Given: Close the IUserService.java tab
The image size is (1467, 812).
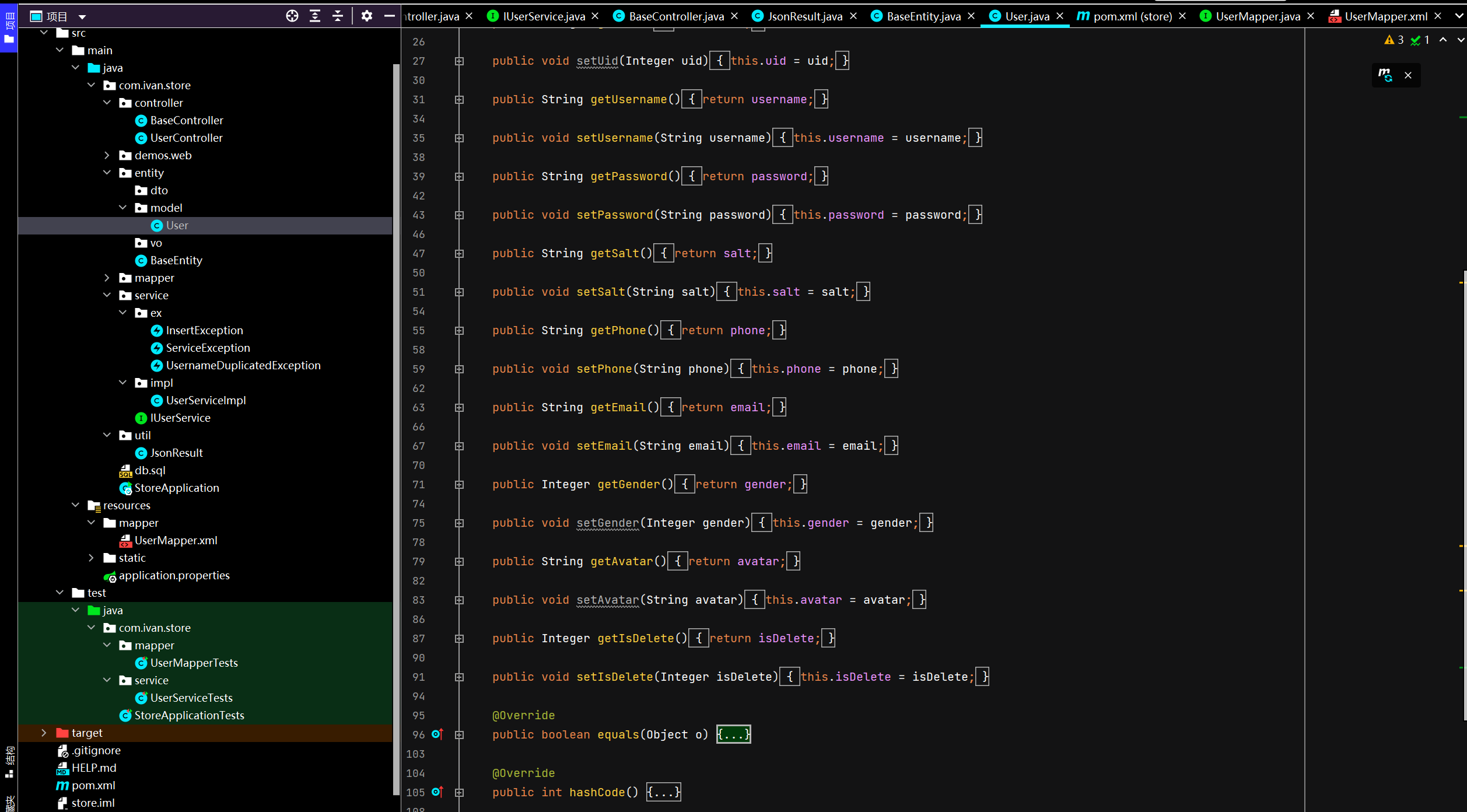Looking at the screenshot, I should (595, 16).
